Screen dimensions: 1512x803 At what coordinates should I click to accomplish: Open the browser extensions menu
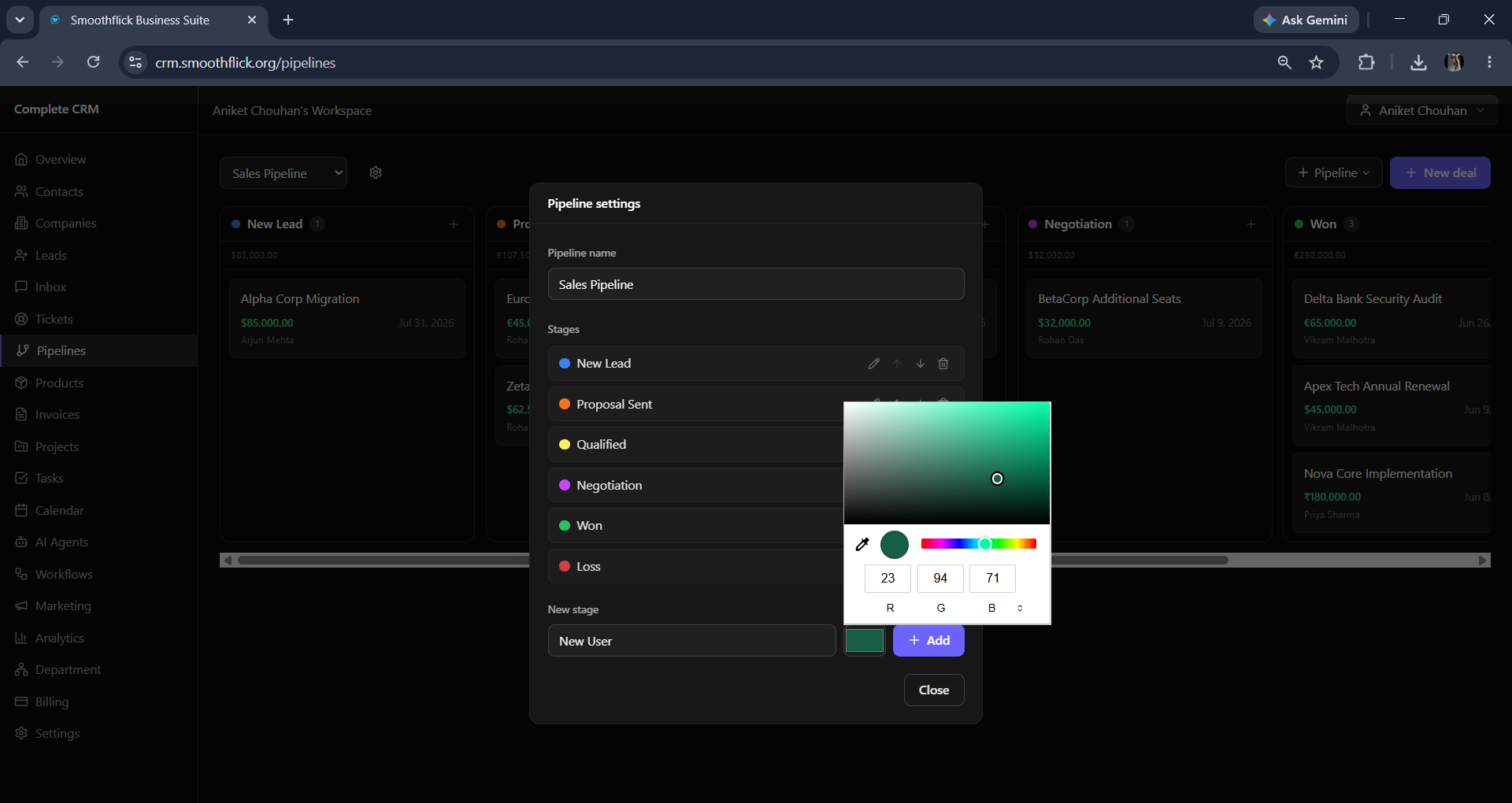pyautogui.click(x=1366, y=62)
